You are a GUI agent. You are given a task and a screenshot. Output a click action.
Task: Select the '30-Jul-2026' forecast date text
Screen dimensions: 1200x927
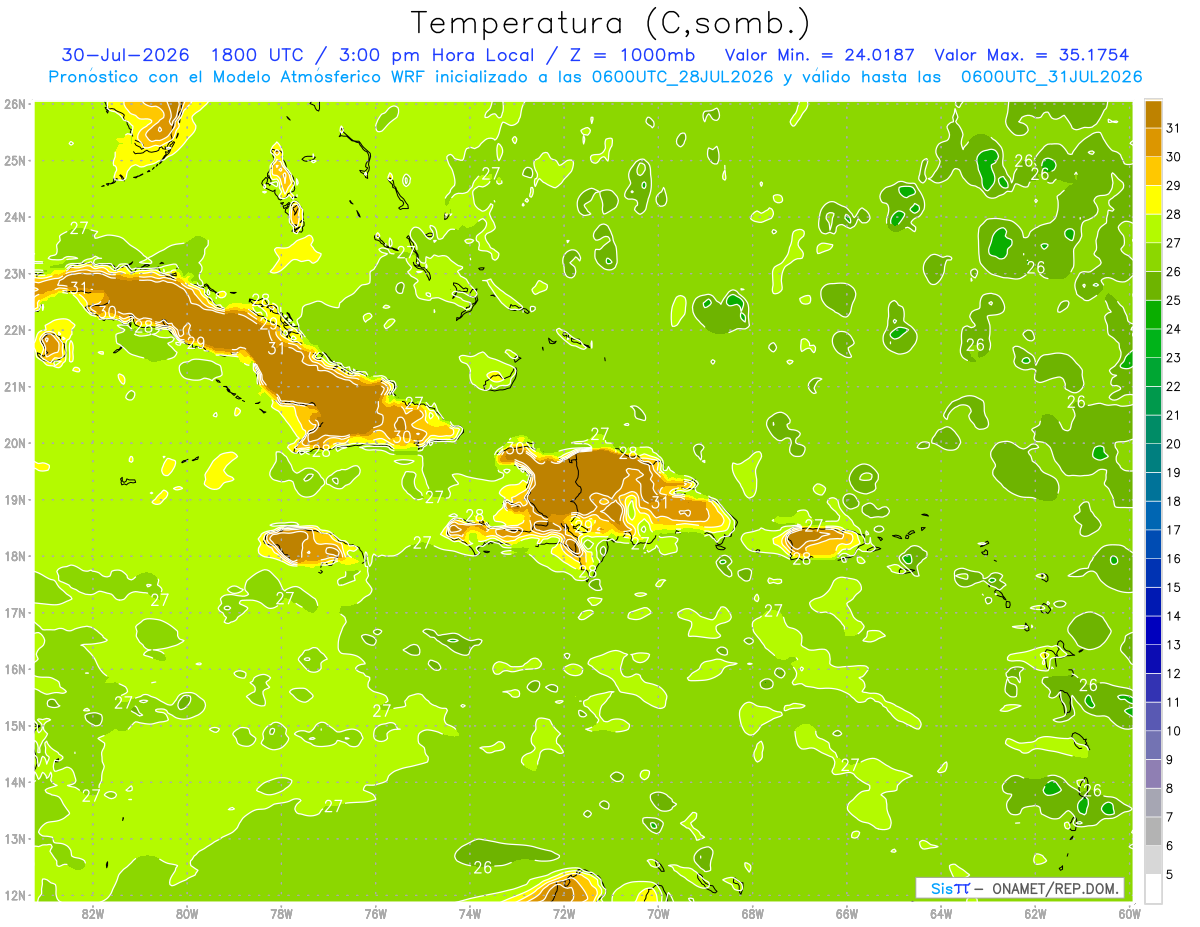point(126,55)
